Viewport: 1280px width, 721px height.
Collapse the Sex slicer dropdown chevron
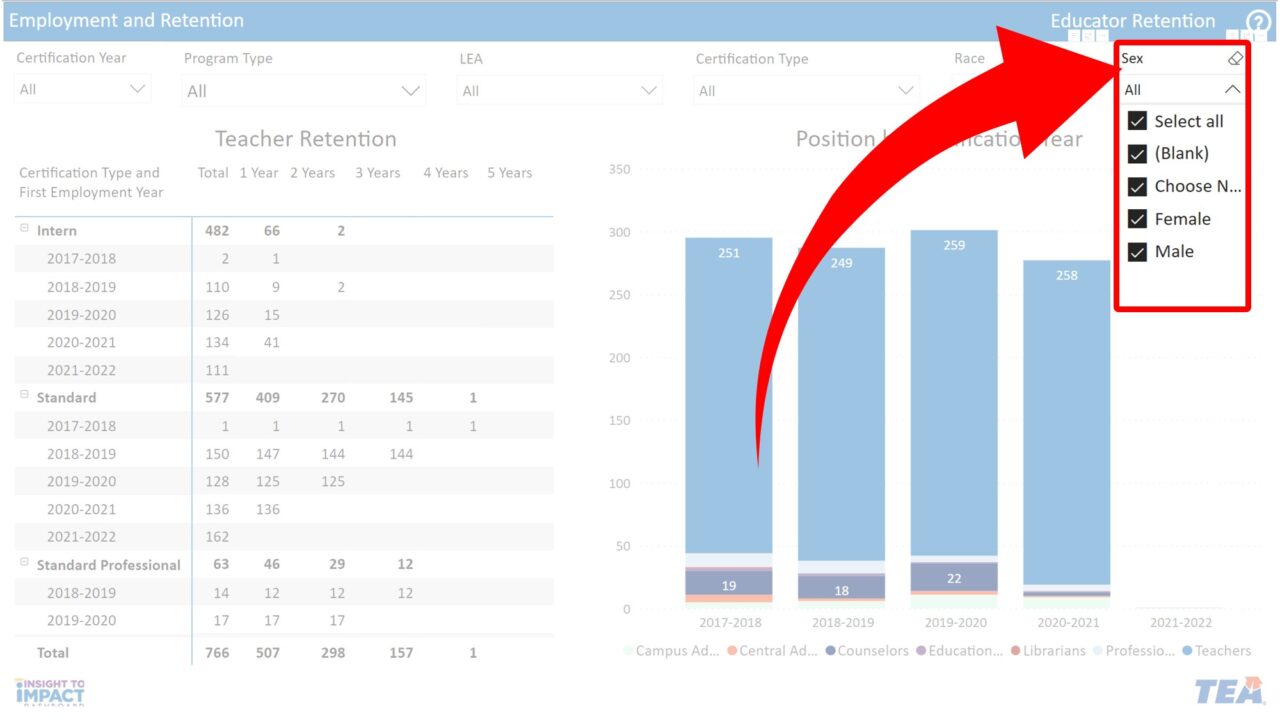[1232, 90]
